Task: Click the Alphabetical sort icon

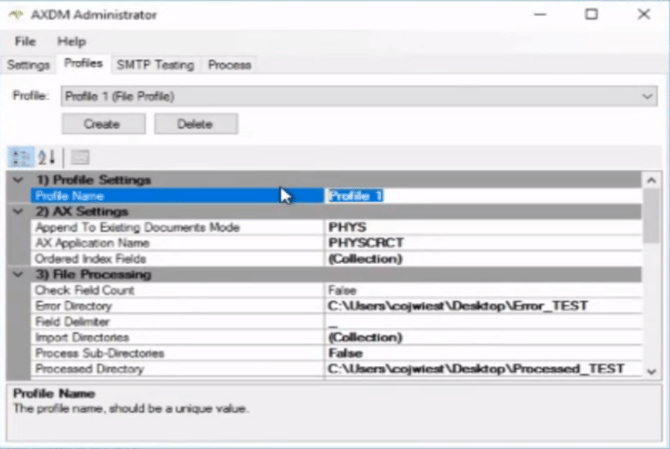Action: click(x=47, y=157)
